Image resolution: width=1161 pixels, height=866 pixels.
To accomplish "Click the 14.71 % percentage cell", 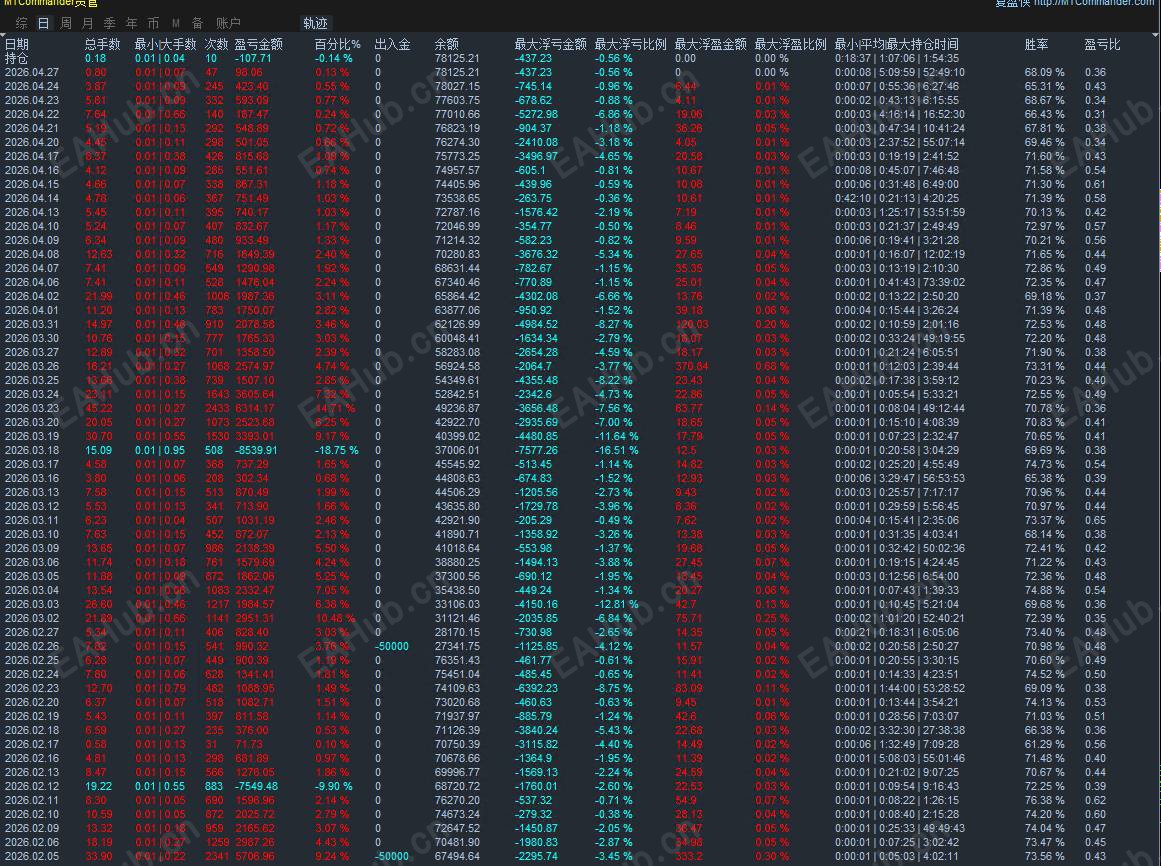I will click(x=335, y=408).
